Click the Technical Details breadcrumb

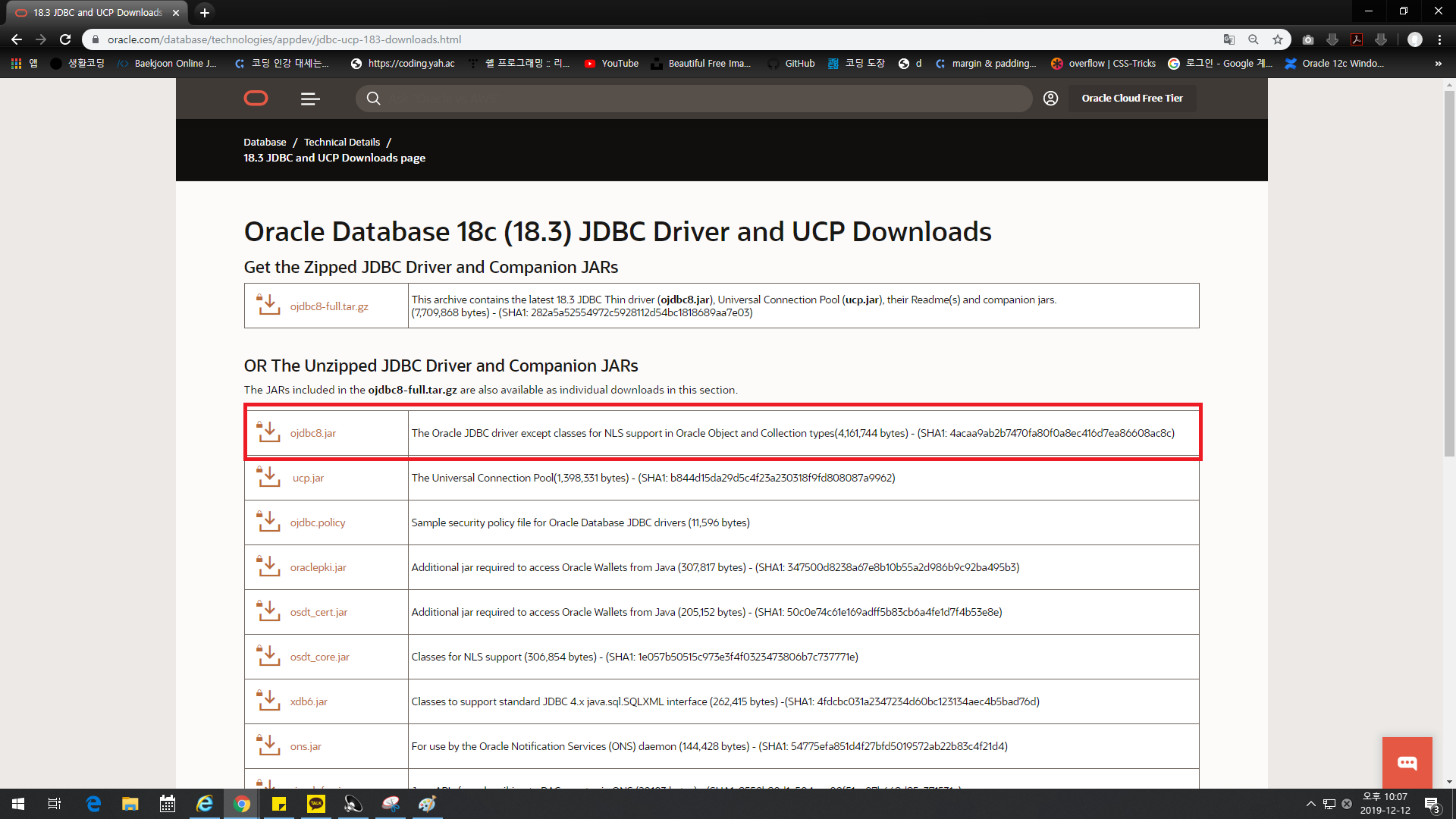pos(342,142)
